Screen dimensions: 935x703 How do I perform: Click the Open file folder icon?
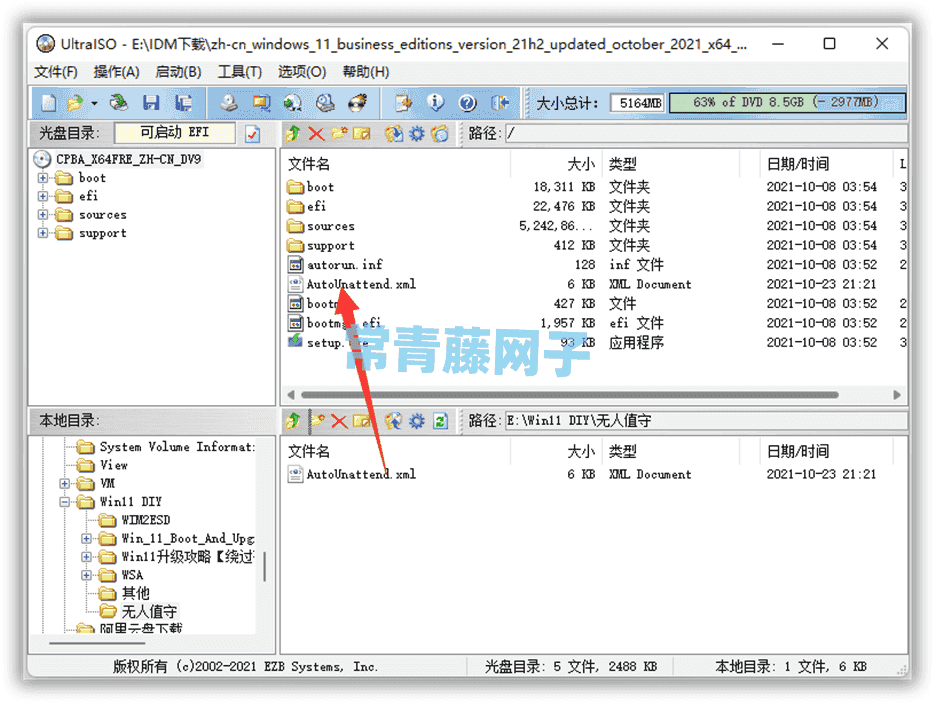[76, 103]
